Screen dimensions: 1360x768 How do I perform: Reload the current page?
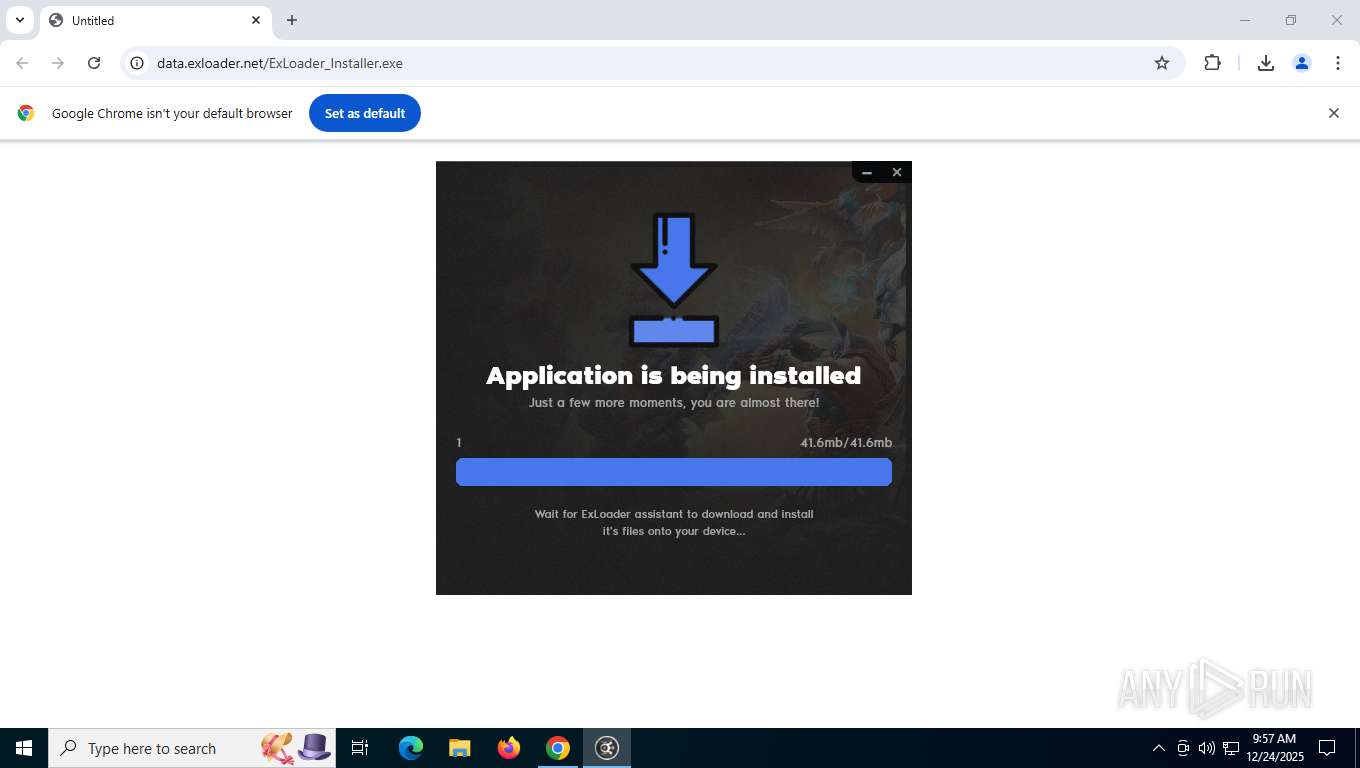[x=94, y=63]
